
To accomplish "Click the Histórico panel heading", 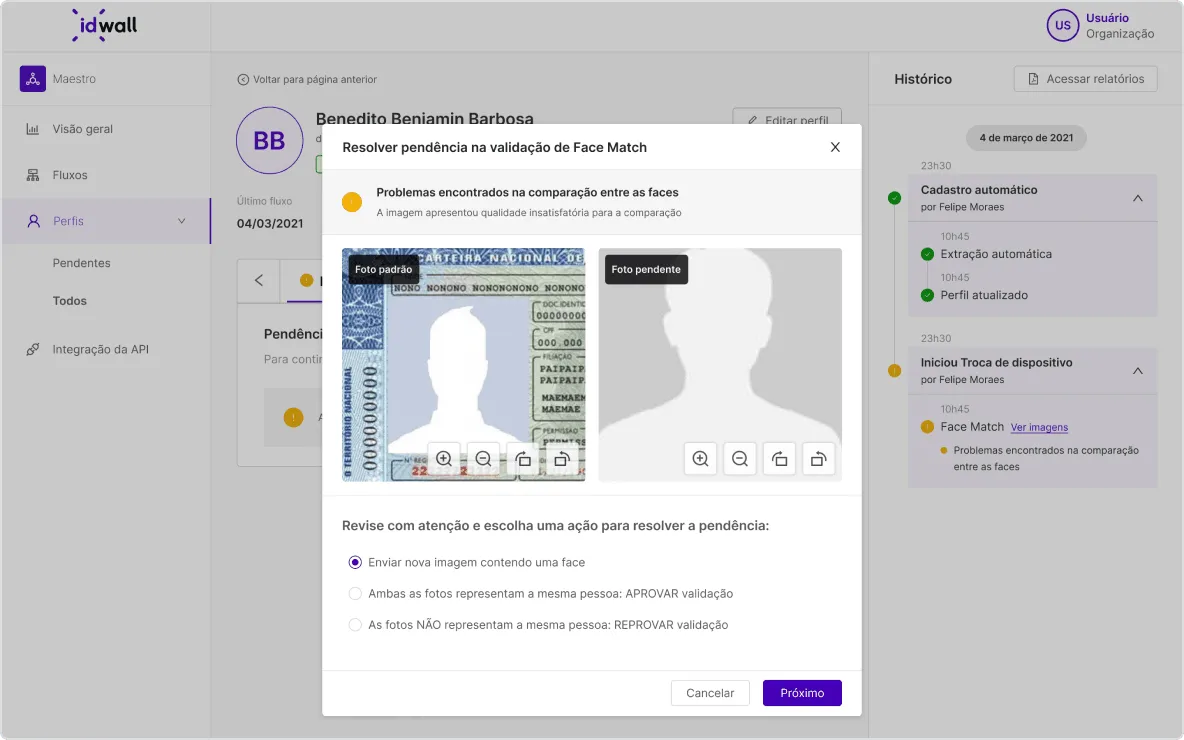I will click(x=923, y=79).
